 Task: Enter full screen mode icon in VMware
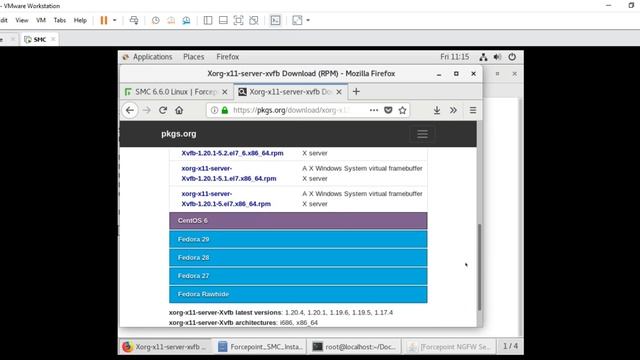(x=238, y=20)
